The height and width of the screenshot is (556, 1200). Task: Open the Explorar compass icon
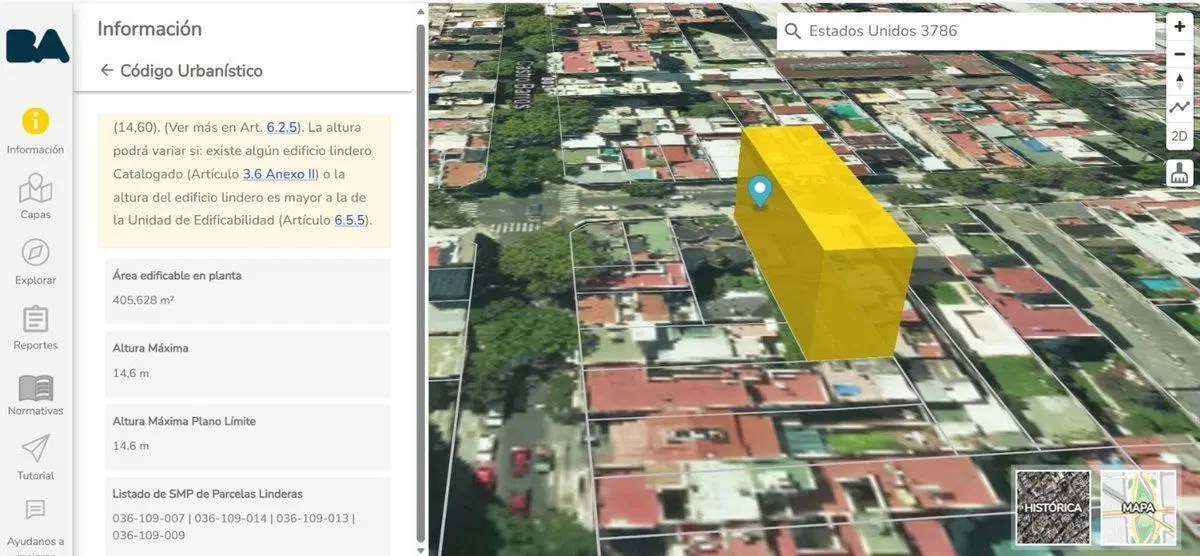point(35,262)
